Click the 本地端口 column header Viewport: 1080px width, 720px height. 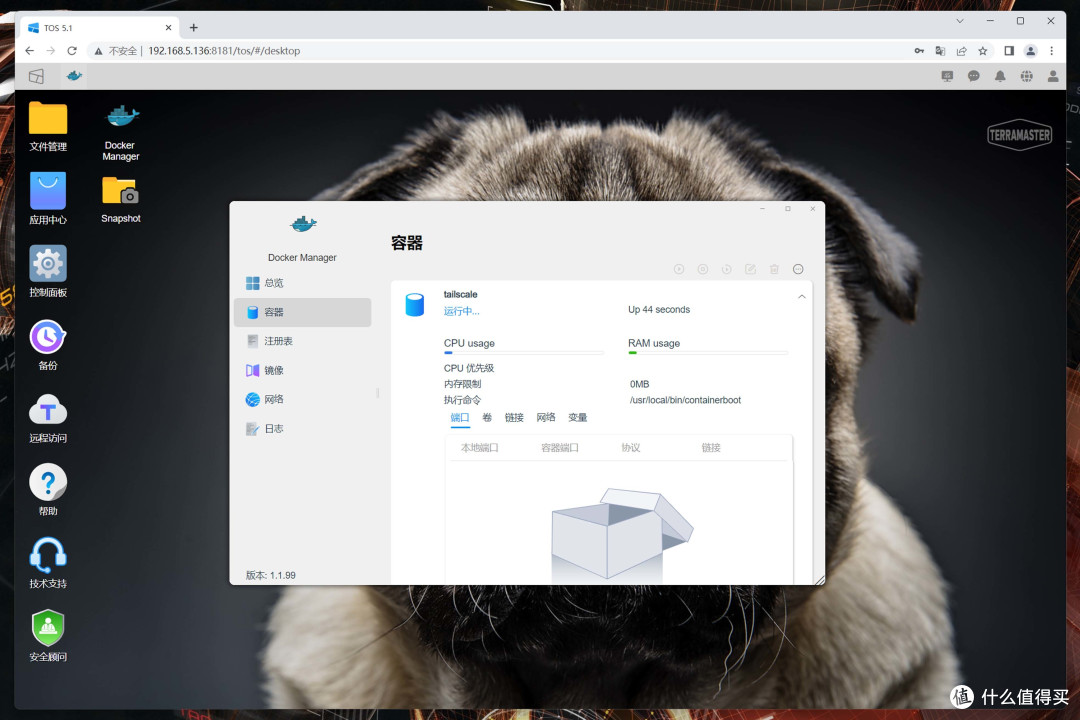coord(479,448)
